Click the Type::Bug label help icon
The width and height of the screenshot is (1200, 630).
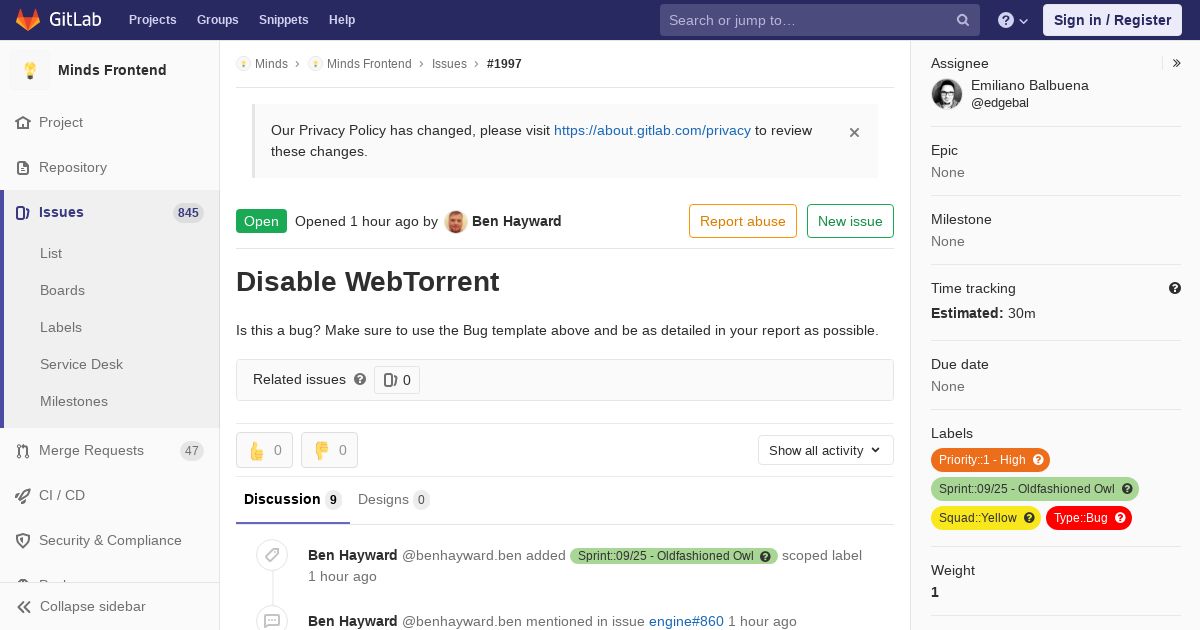pos(1120,518)
